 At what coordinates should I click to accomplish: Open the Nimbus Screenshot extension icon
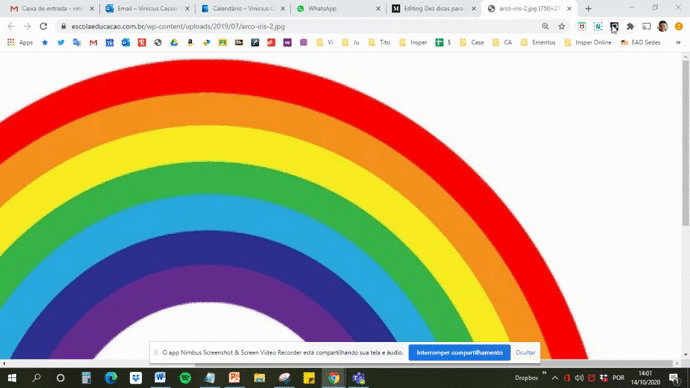598,26
